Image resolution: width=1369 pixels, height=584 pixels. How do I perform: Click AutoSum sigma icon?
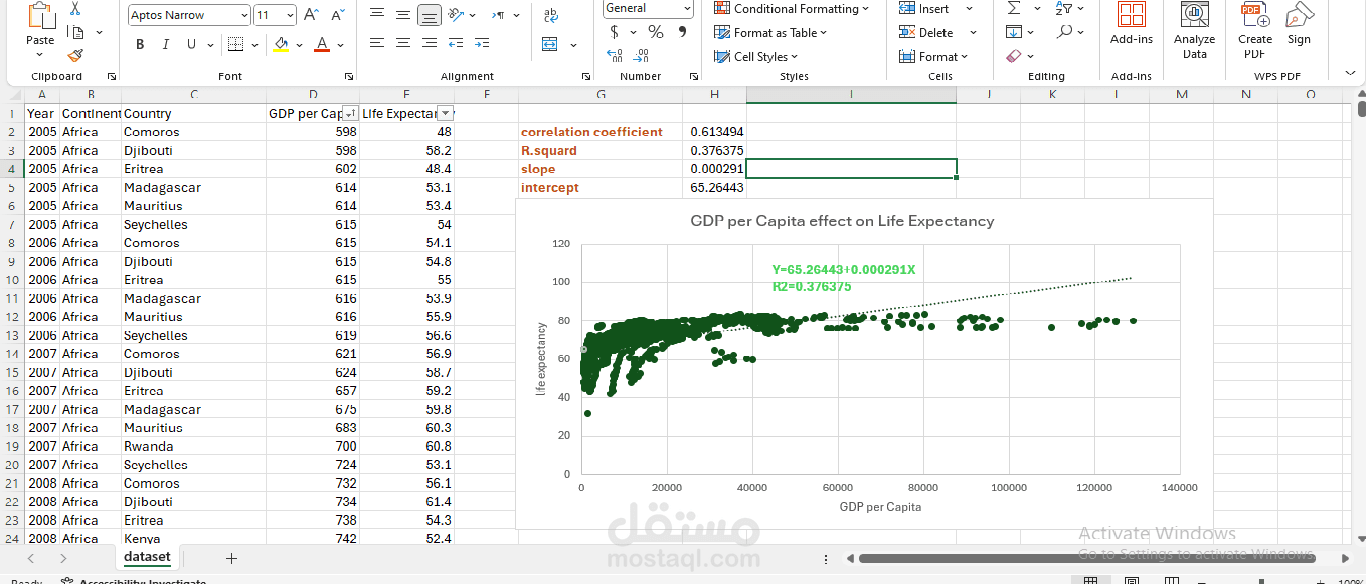coord(1014,8)
